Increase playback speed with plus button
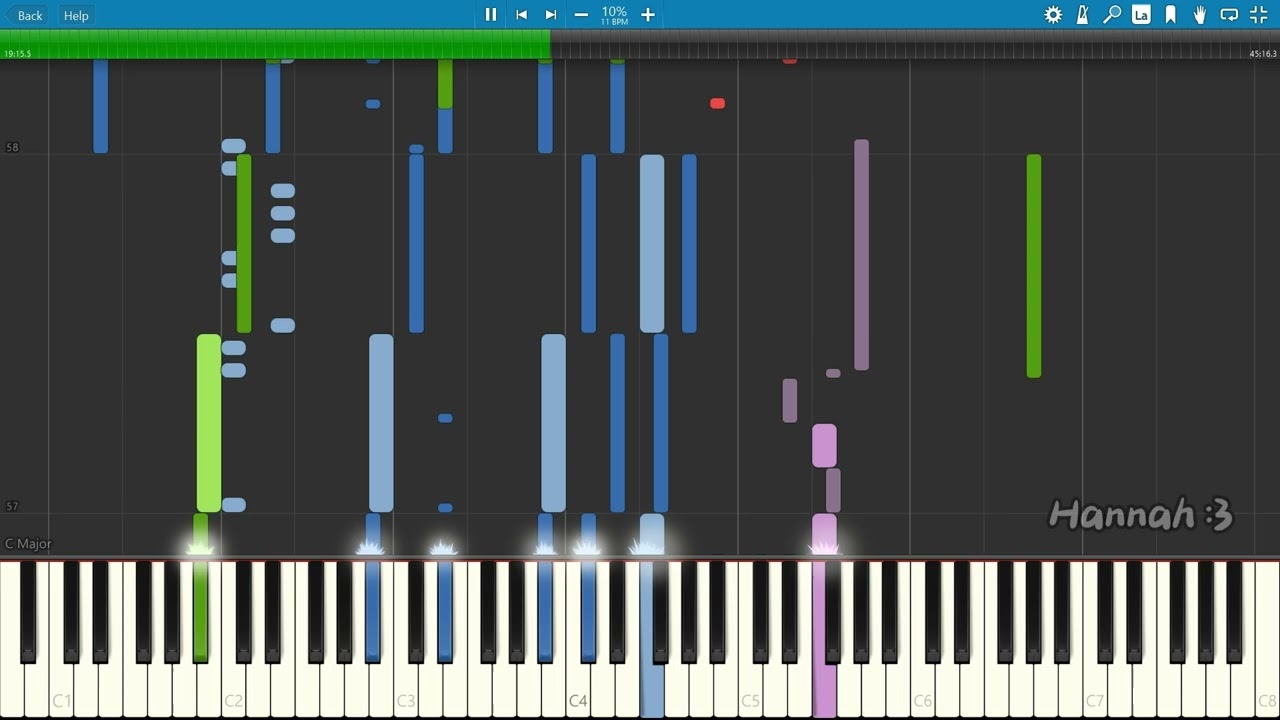Image resolution: width=1280 pixels, height=720 pixels. click(648, 15)
